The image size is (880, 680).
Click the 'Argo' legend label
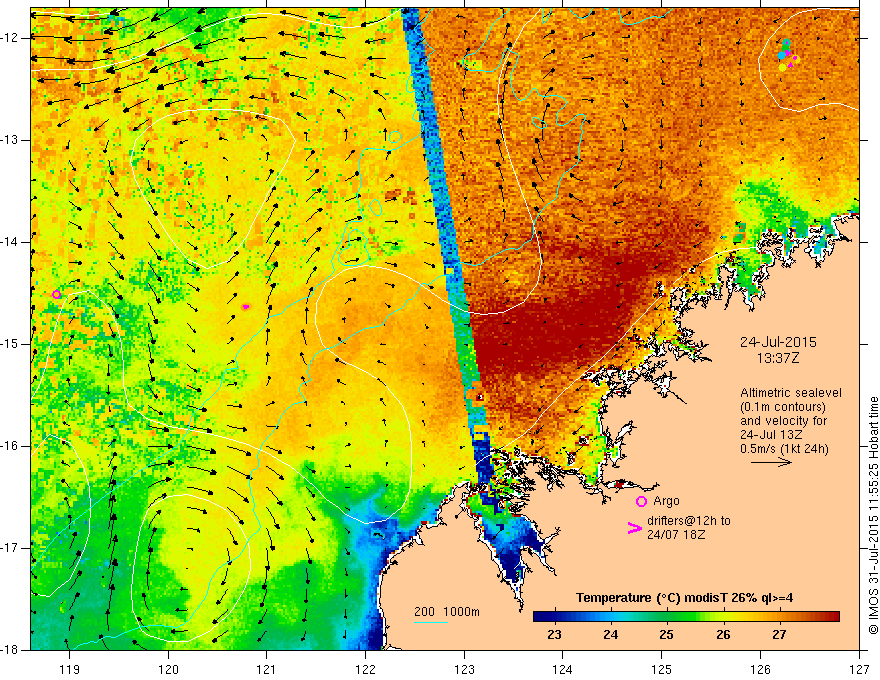(666, 501)
